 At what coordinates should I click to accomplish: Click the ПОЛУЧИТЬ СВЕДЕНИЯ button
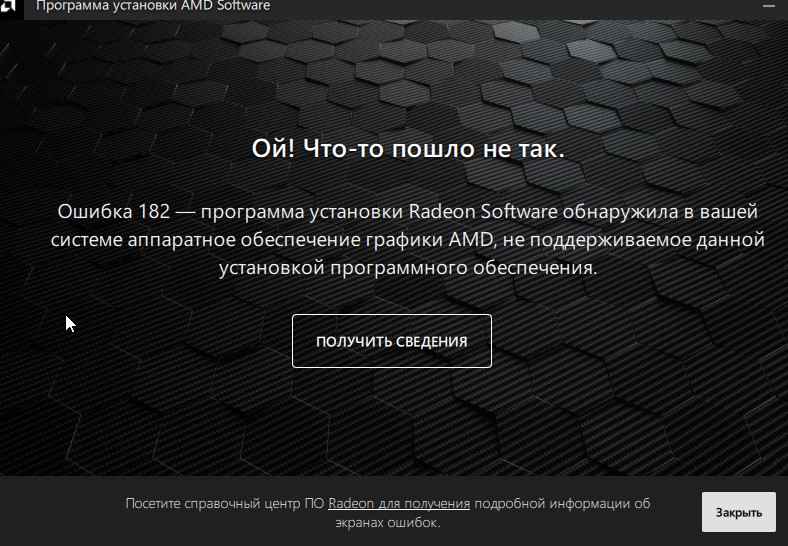coord(391,341)
